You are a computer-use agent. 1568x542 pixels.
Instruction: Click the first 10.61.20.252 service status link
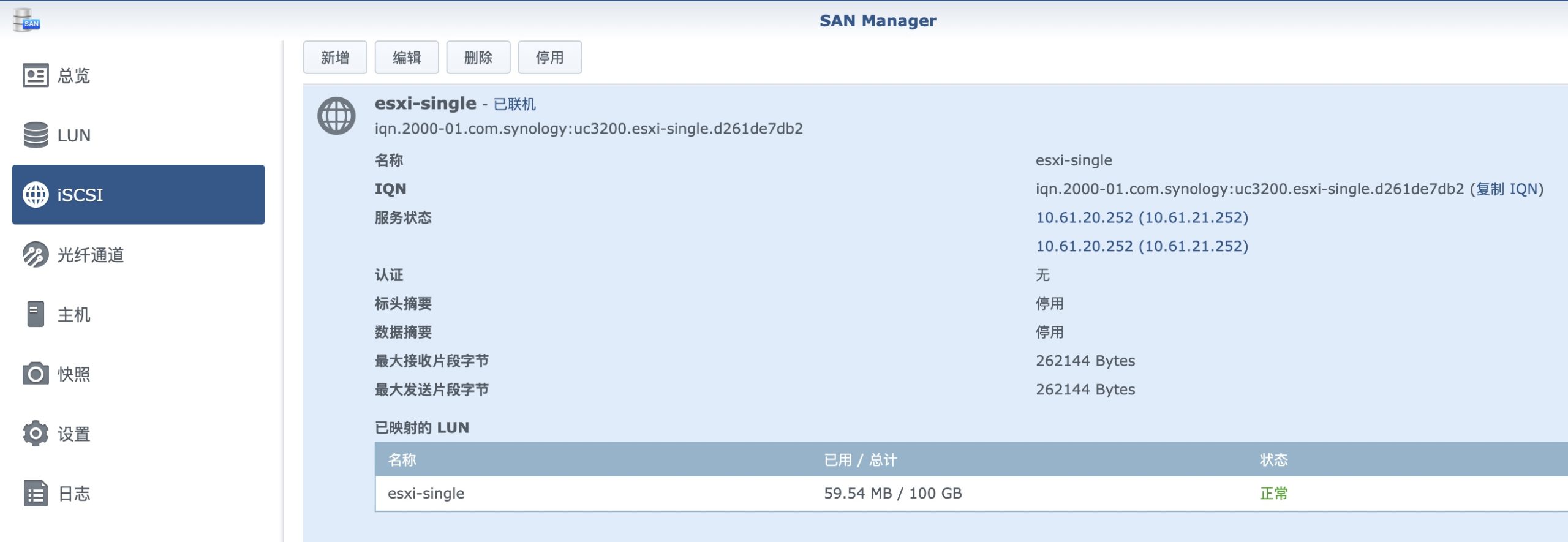[x=1142, y=217]
